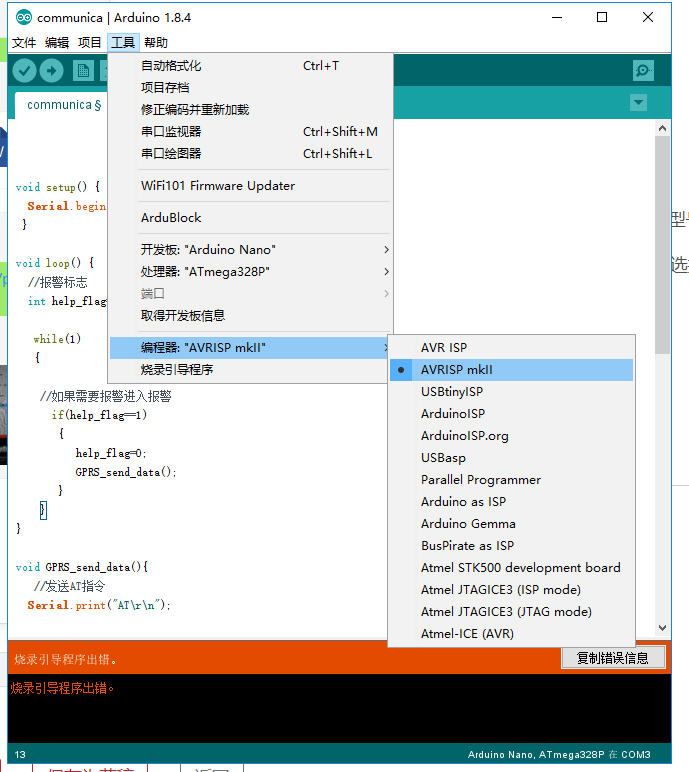Select Arduino as ISP programmer
This screenshot has width=689, height=772.
coord(511,502)
